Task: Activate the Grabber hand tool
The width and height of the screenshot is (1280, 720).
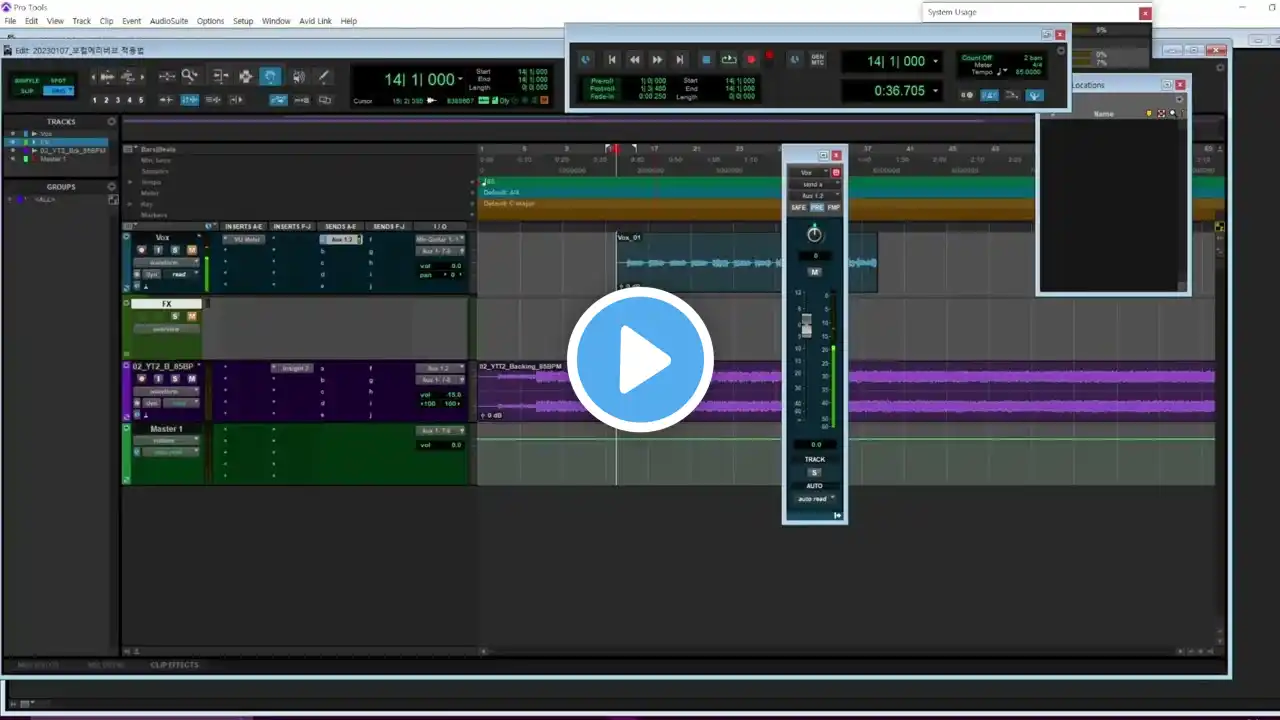Action: tap(271, 76)
